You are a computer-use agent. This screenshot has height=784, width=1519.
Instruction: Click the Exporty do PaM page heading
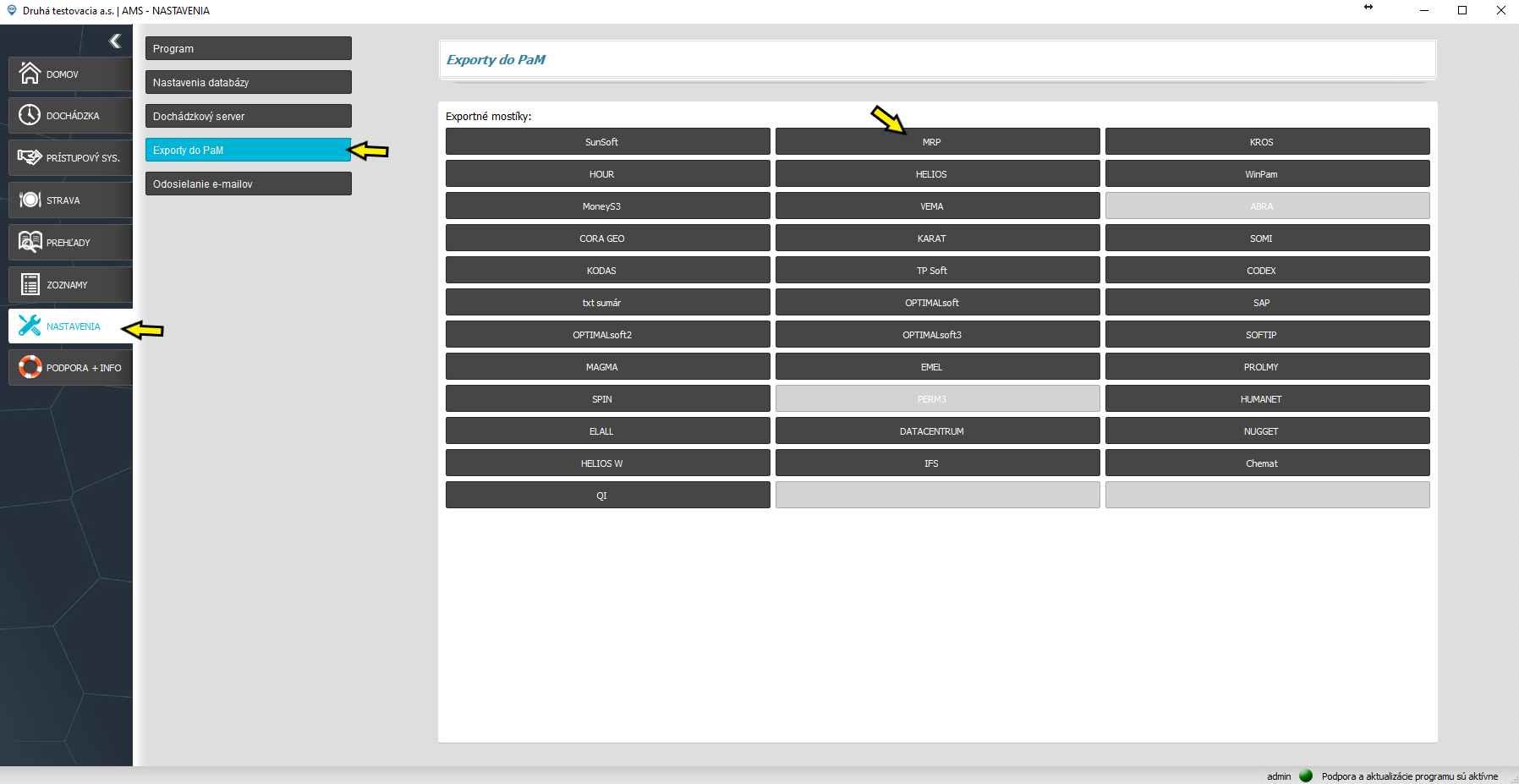point(496,59)
